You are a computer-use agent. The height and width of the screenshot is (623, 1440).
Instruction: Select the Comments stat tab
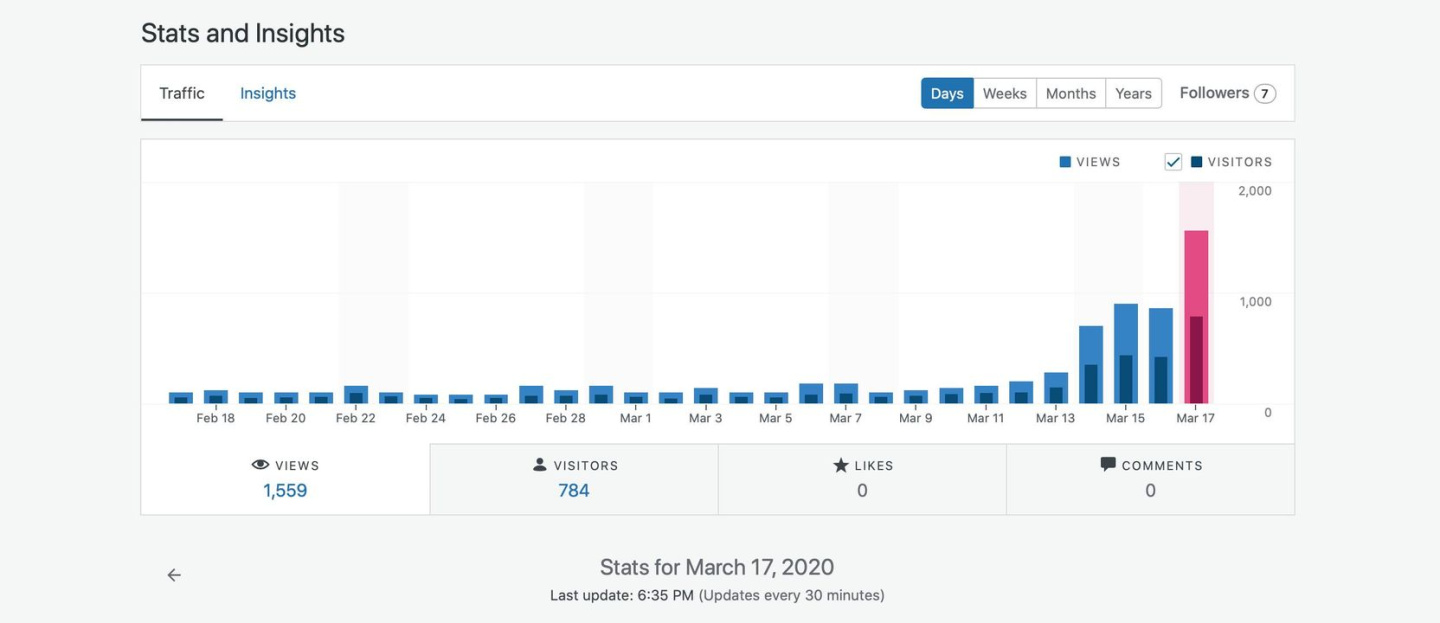(1150, 480)
